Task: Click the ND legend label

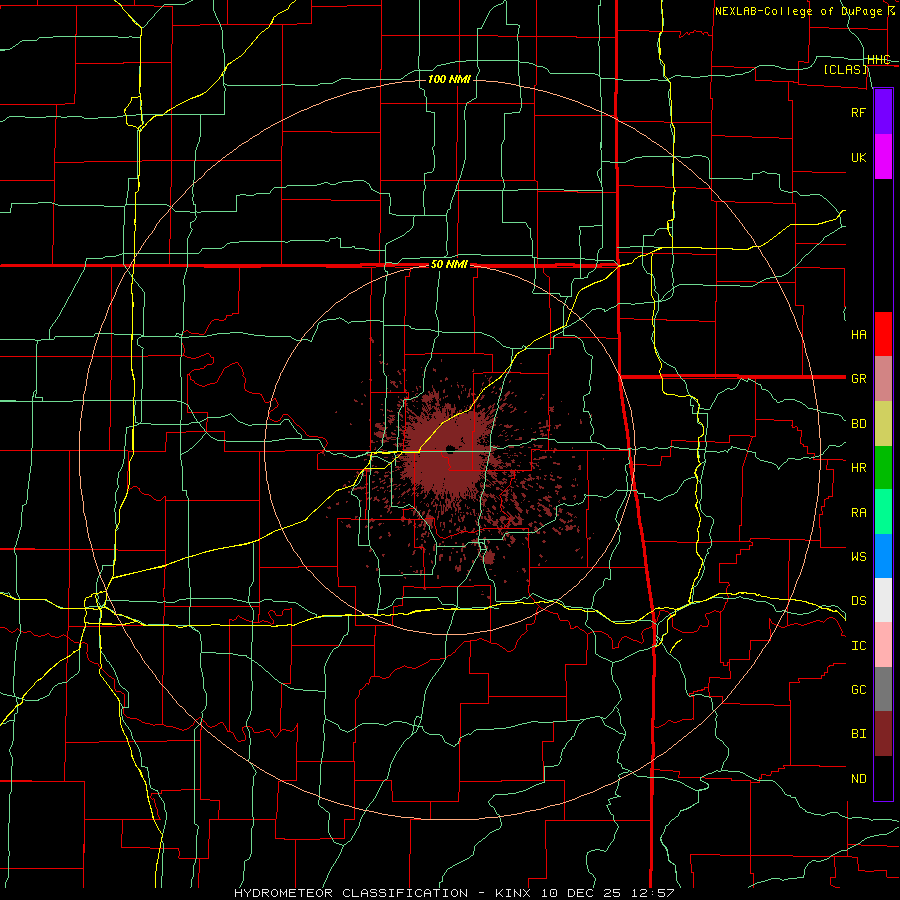Action: (859, 779)
